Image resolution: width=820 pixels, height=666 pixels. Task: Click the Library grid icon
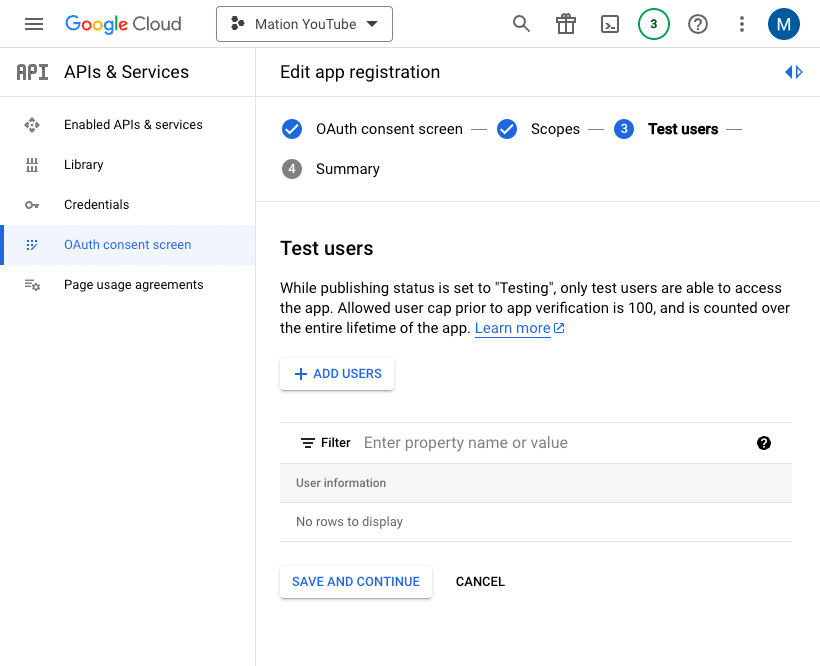[x=32, y=165]
